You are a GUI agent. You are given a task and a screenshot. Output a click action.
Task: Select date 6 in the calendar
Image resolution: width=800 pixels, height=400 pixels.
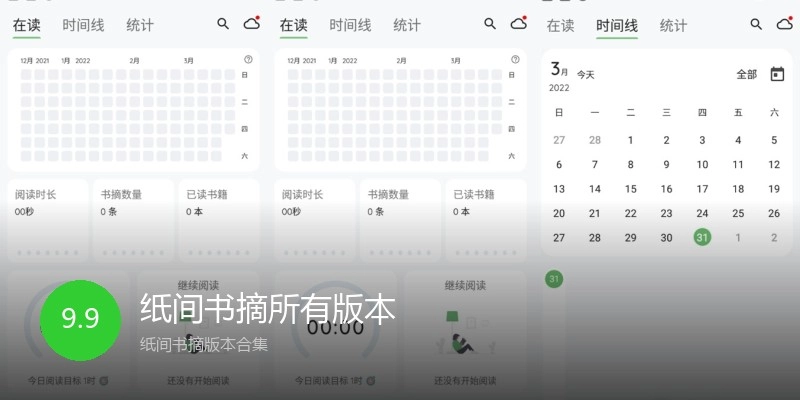click(x=559, y=164)
